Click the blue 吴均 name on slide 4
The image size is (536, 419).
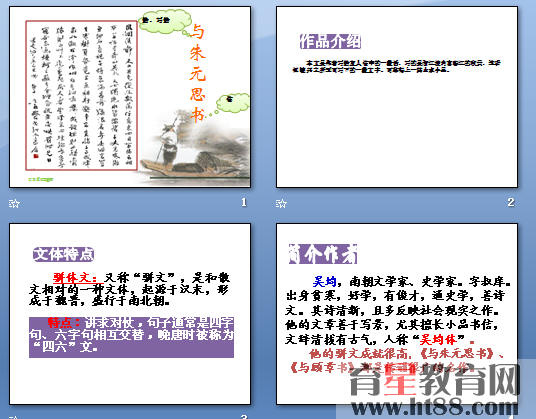click(x=325, y=282)
